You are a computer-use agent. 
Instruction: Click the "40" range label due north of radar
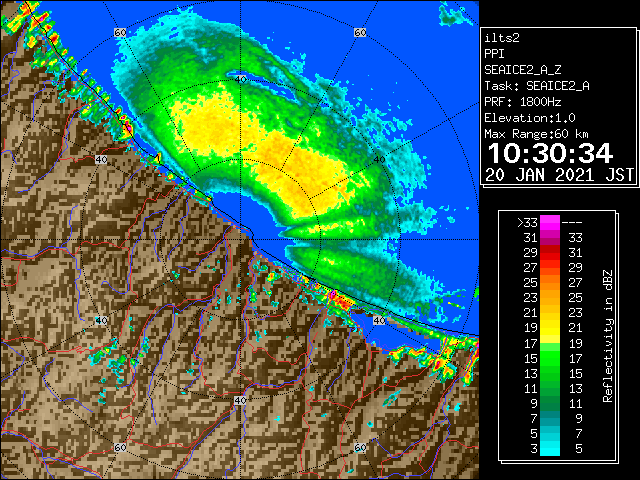pyautogui.click(x=240, y=79)
